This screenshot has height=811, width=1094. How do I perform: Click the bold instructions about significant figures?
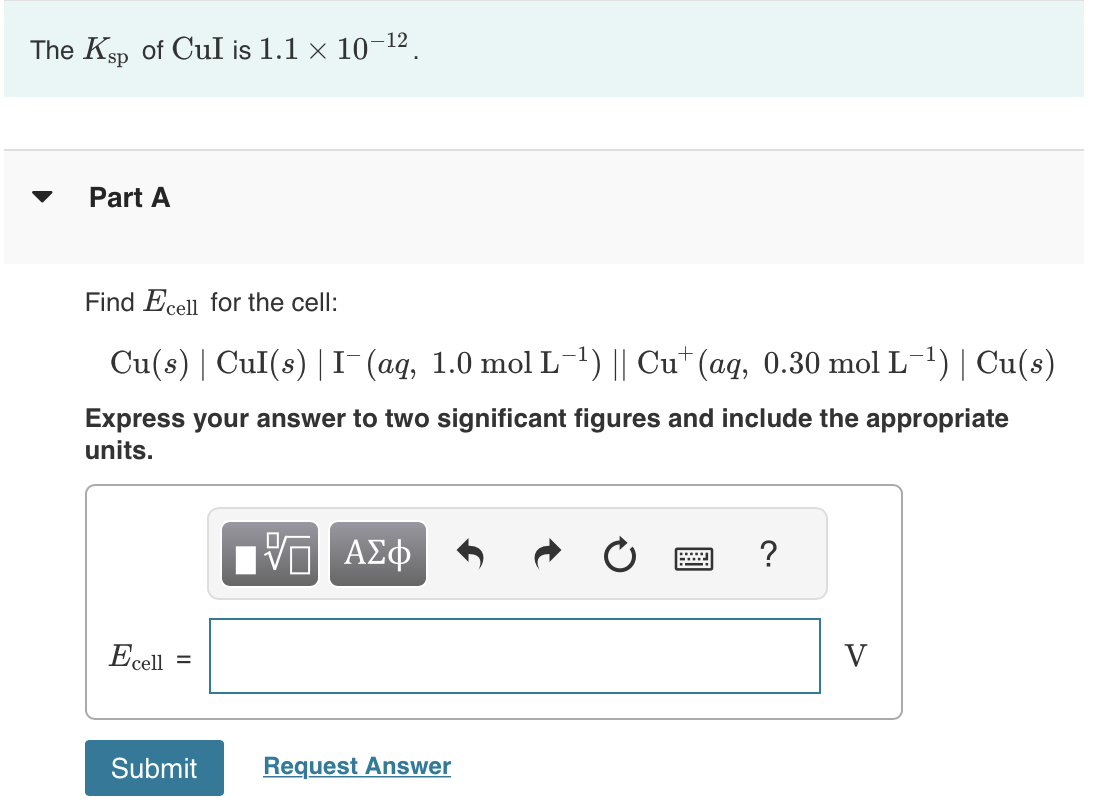[546, 433]
